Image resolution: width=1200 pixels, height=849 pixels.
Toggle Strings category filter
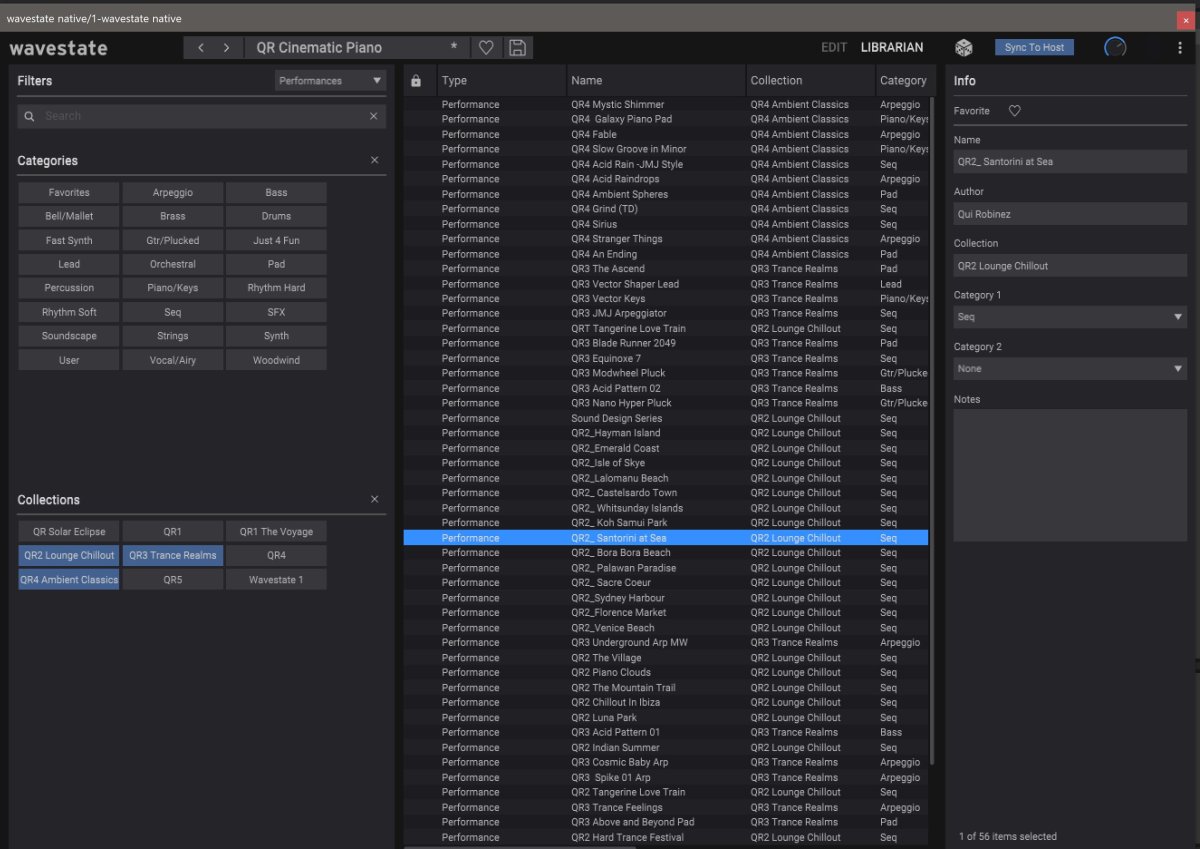pos(172,336)
